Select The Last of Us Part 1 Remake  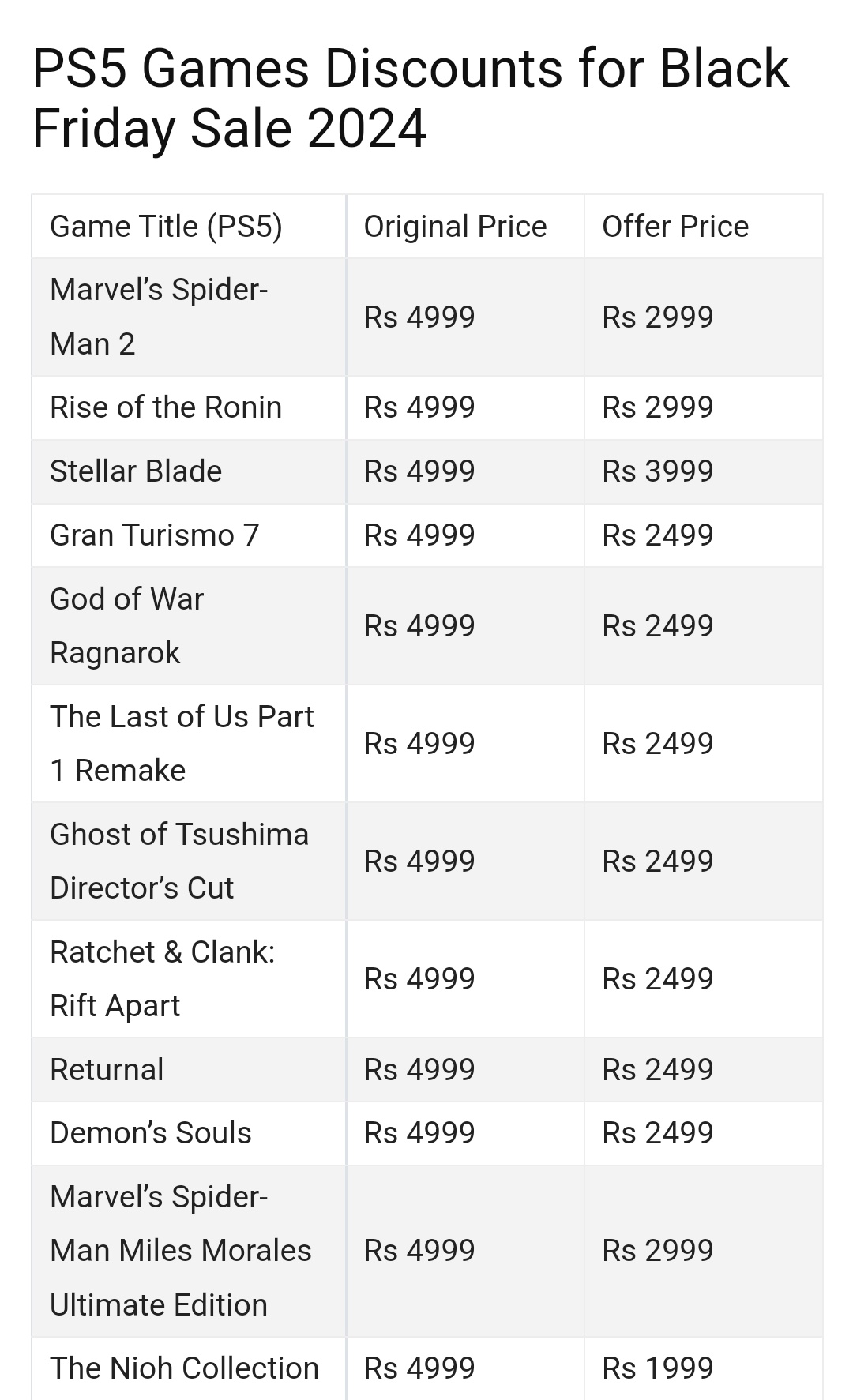click(x=182, y=743)
